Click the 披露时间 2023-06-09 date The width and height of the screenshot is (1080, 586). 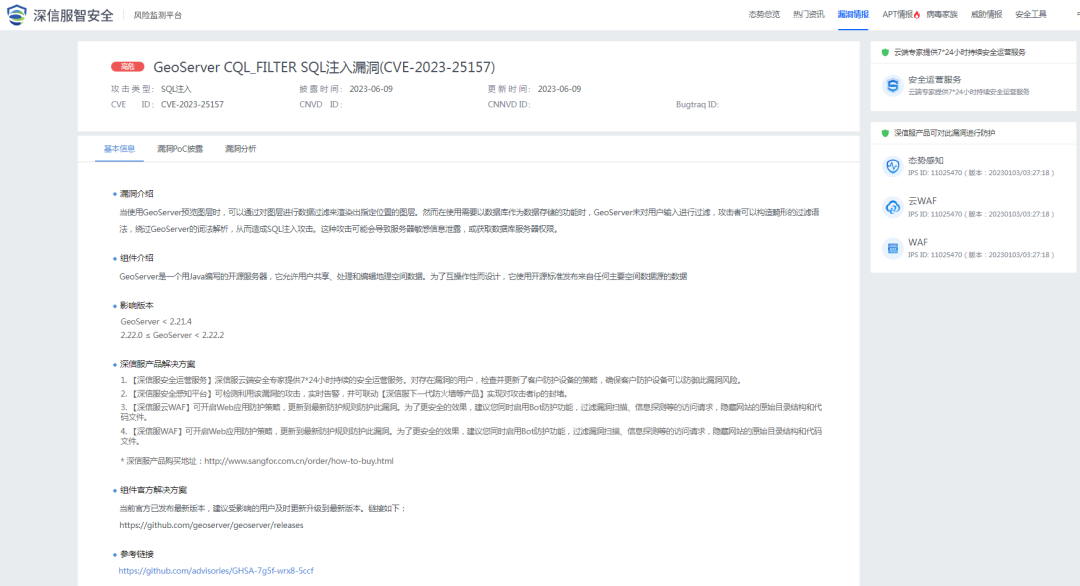click(x=371, y=90)
